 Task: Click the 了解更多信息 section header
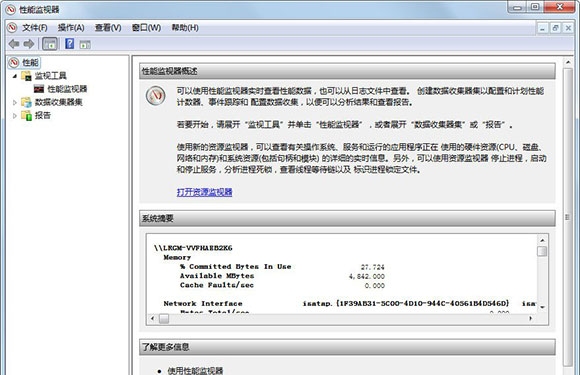click(x=347, y=347)
